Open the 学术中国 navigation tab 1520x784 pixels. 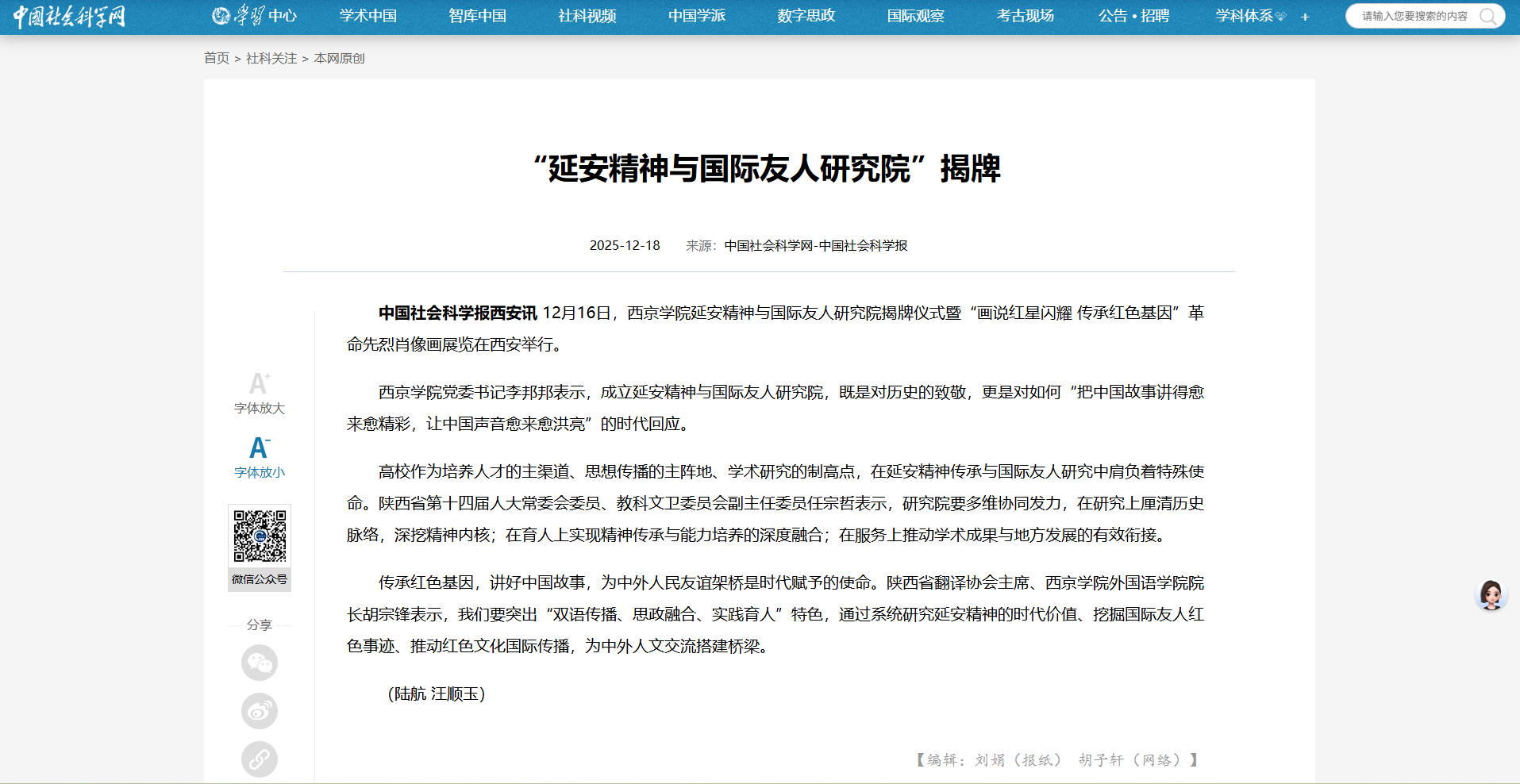pos(368,16)
